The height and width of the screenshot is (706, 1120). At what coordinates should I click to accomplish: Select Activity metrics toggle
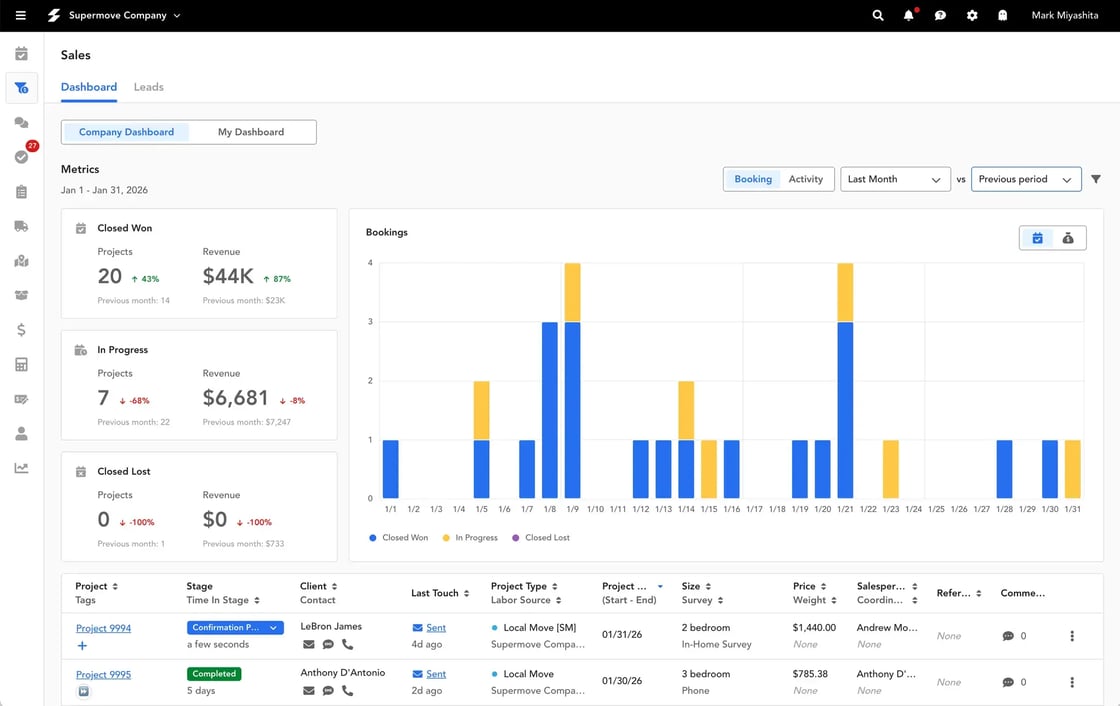[x=806, y=179]
